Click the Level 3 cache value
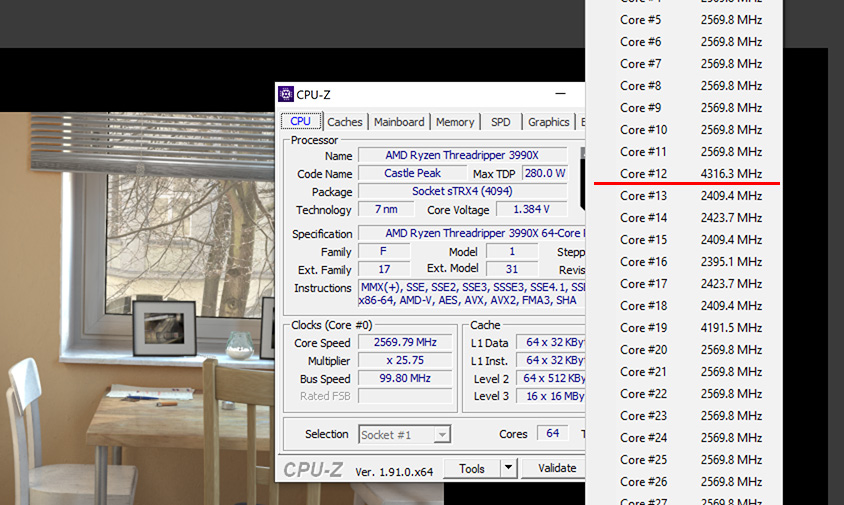Screen dimensions: 844x505 (551, 396)
